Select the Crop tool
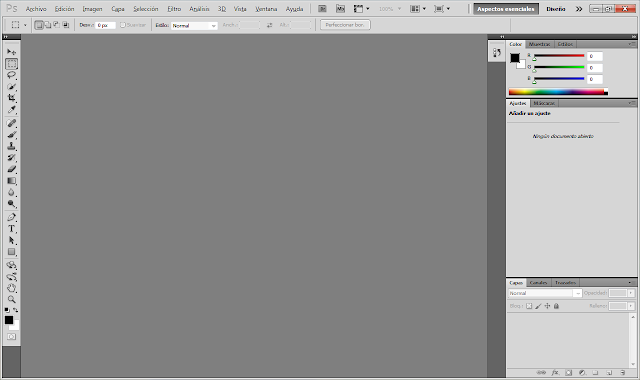This screenshot has height=380, width=640. [x=11, y=98]
